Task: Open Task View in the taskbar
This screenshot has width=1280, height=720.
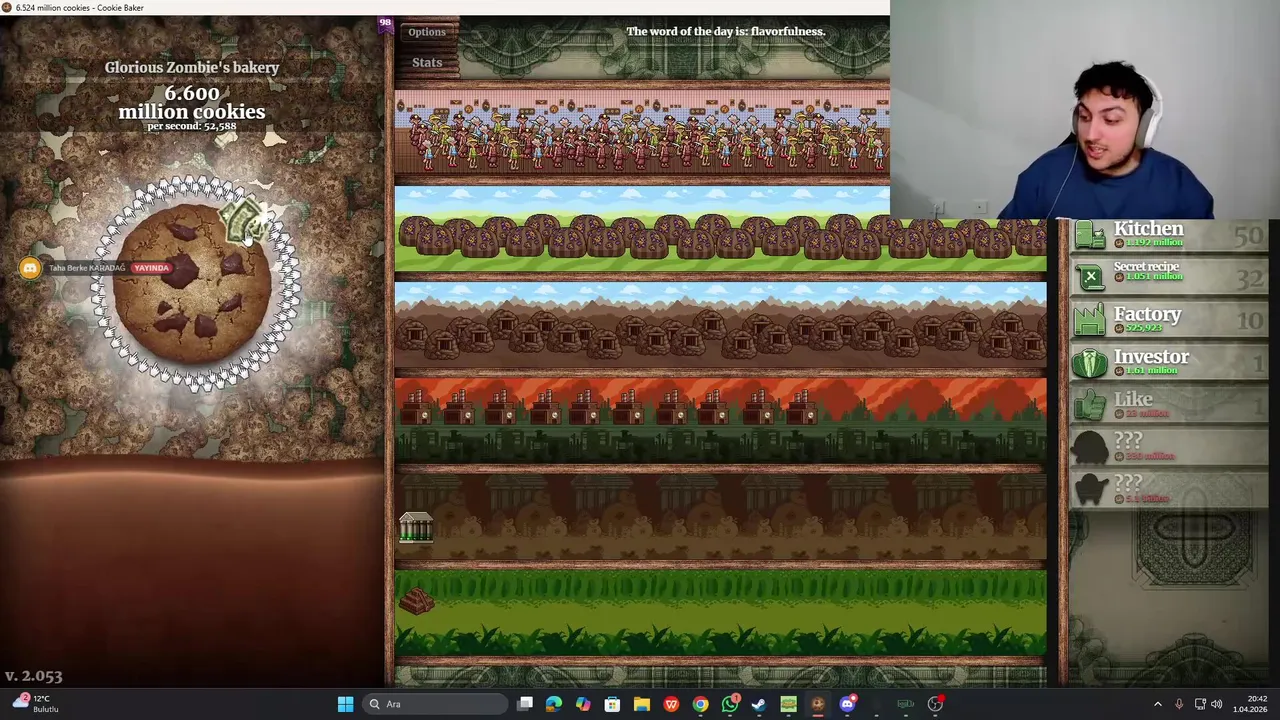Action: [x=525, y=704]
